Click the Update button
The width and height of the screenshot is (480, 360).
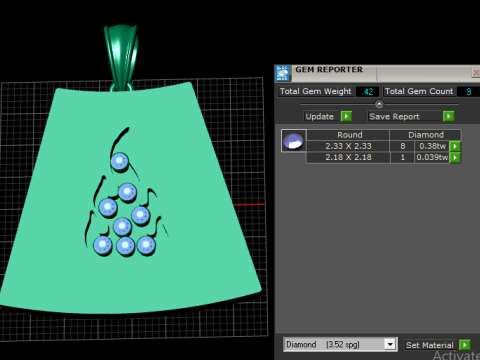(321, 116)
